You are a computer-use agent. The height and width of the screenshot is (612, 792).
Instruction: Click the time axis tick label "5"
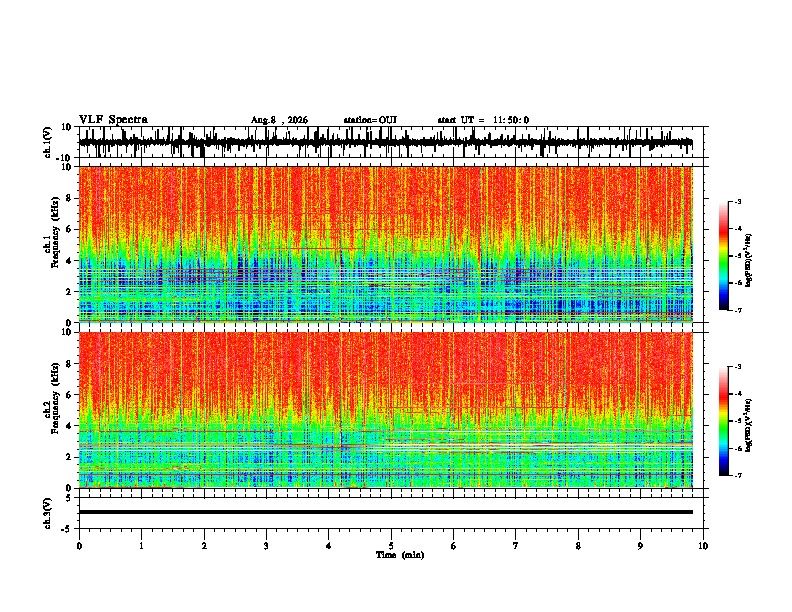(x=391, y=546)
